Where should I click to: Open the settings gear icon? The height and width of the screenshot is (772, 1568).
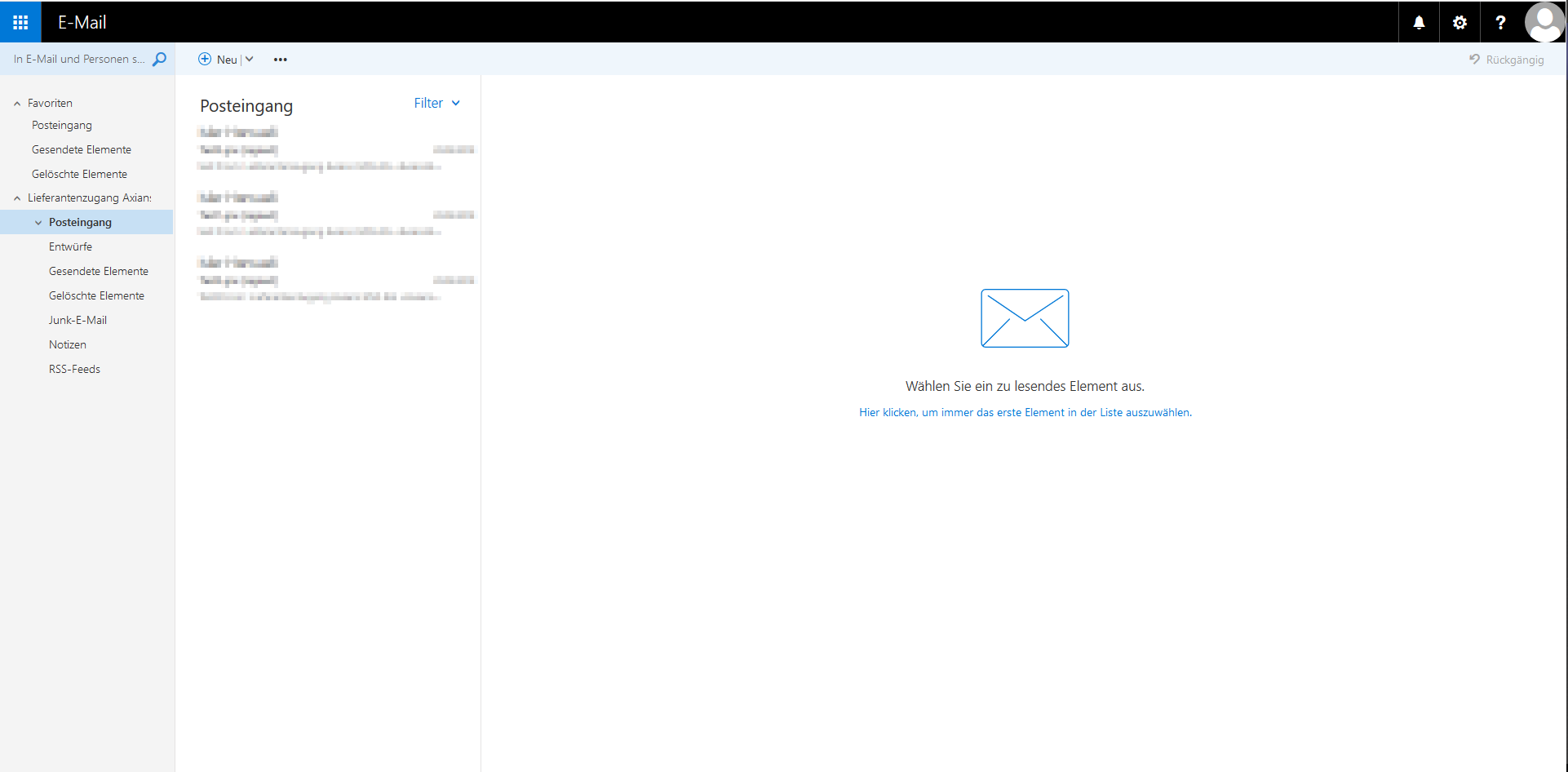(x=1459, y=22)
